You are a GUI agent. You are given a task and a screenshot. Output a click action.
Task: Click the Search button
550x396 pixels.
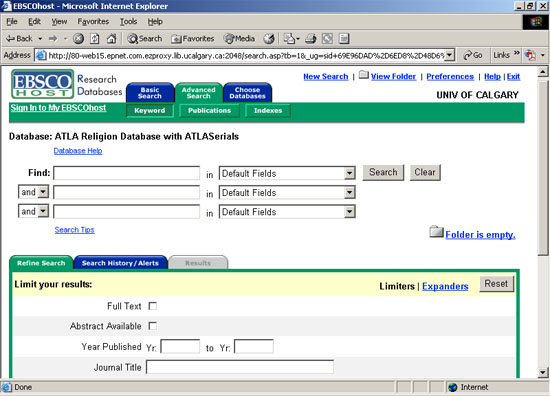click(383, 172)
